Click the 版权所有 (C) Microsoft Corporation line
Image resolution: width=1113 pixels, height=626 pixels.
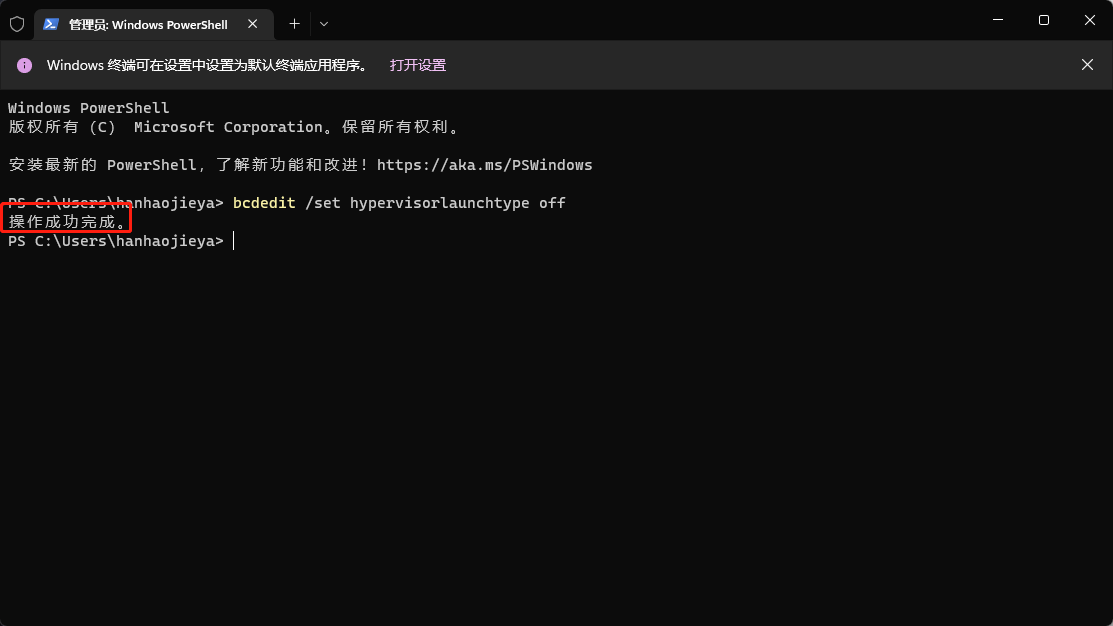(x=235, y=127)
